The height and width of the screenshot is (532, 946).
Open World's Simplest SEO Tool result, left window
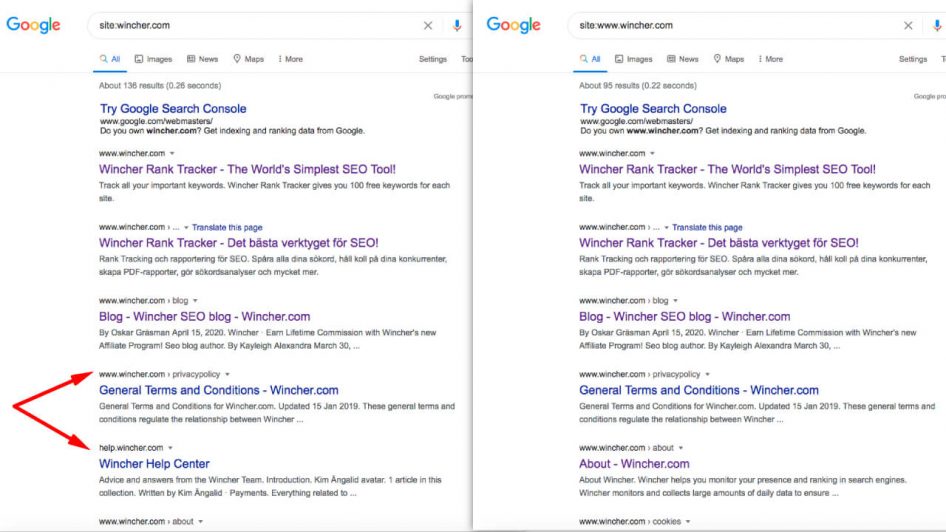click(x=247, y=169)
